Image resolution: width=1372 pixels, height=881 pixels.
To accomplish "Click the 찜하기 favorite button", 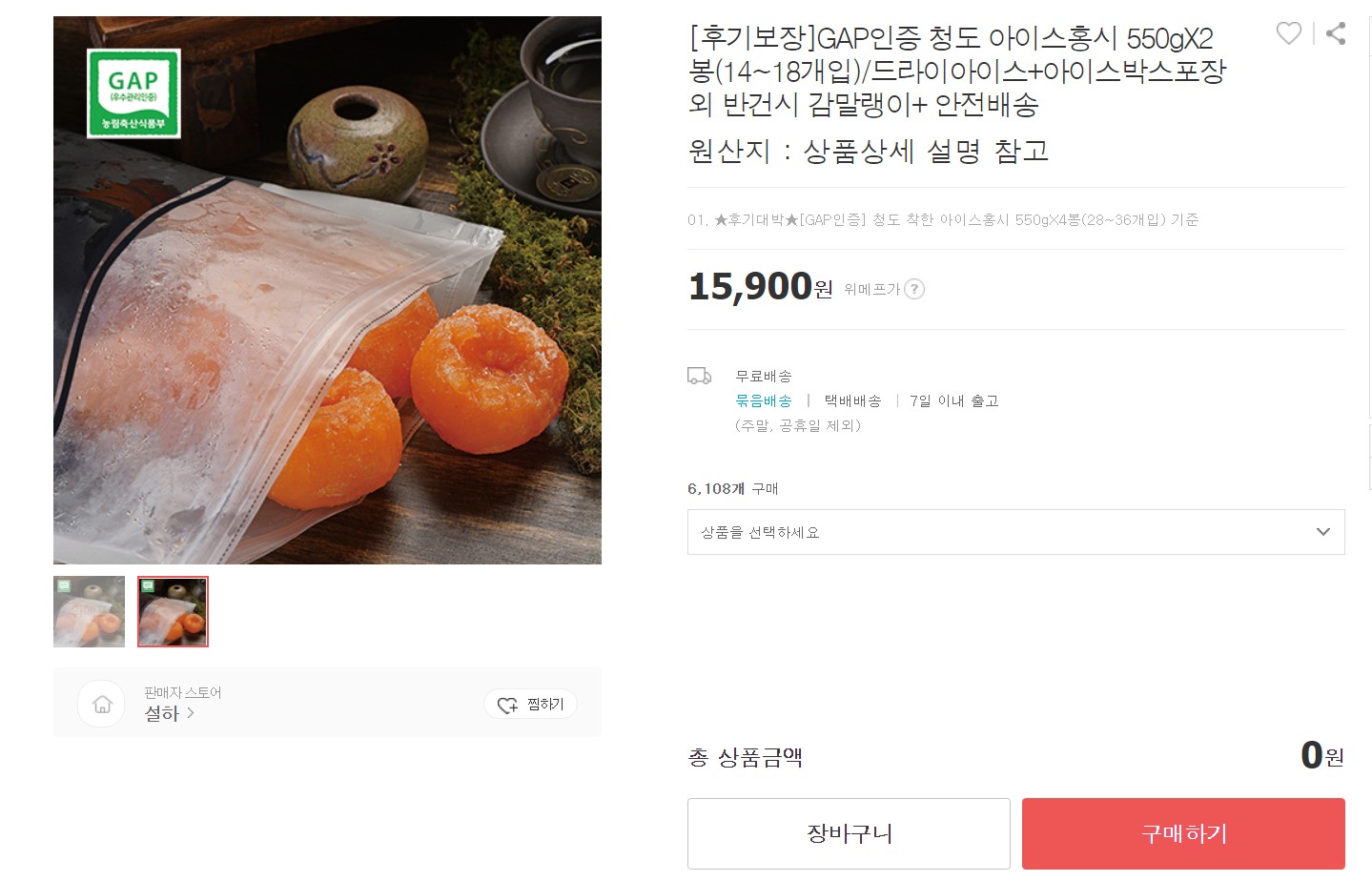I will 530,704.
